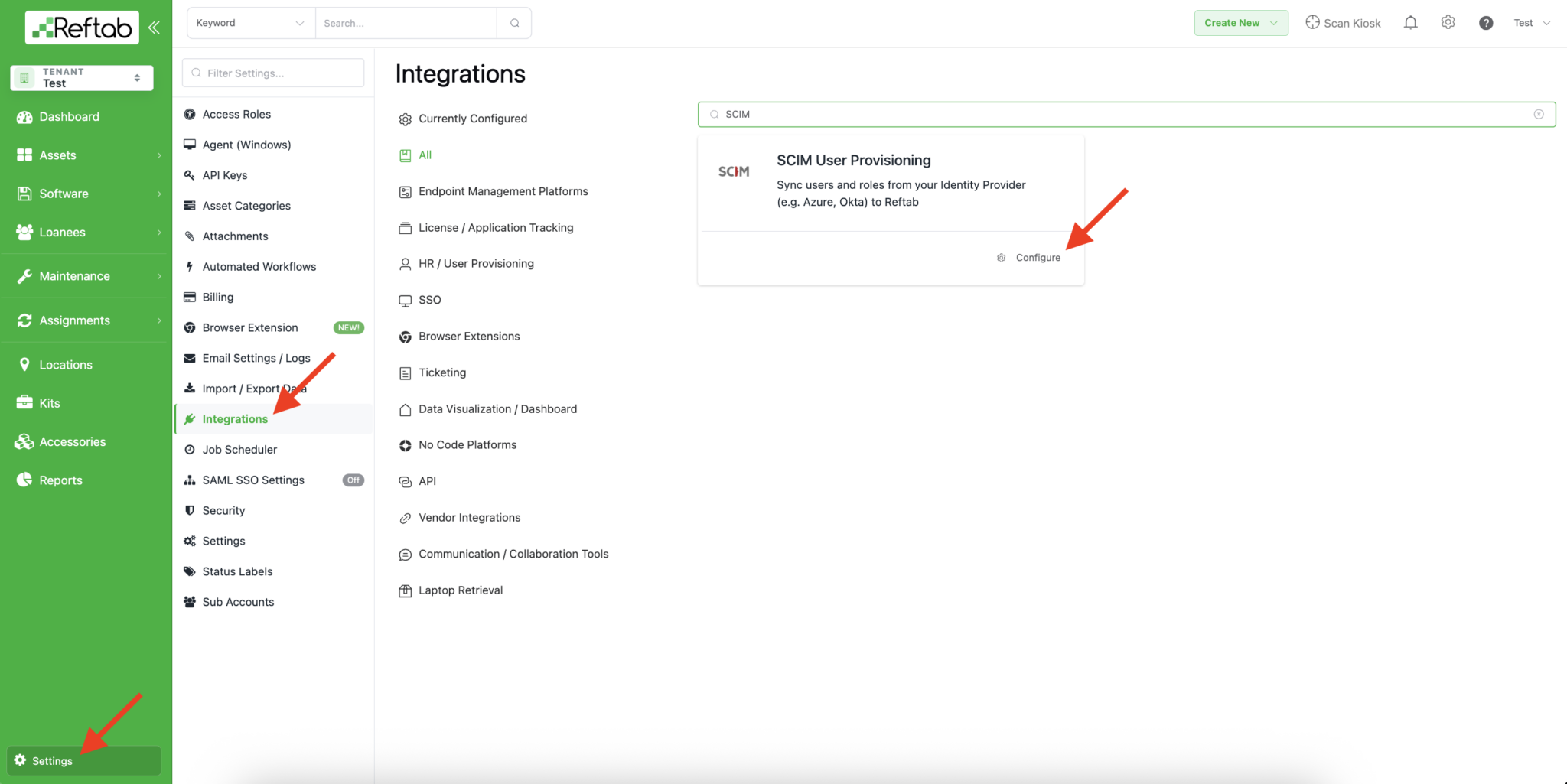Open Settings item in settings list
This screenshot has width=1567, height=784.
click(x=274, y=541)
